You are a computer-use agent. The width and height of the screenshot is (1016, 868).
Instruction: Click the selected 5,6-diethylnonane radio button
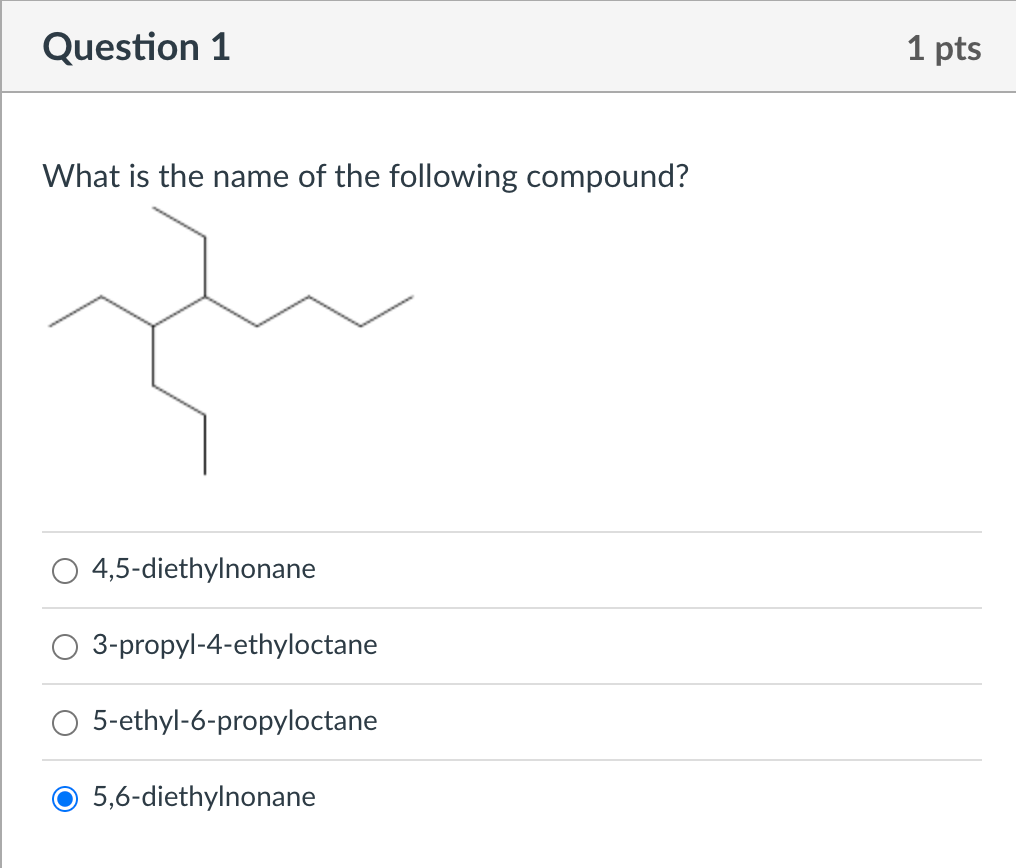(65, 799)
